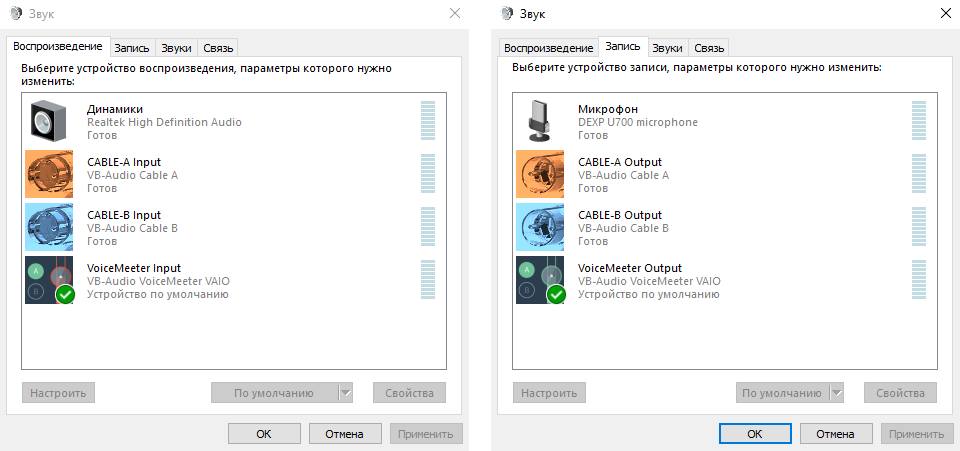Click the blue CABLE-B Input icon
This screenshot has height=451, width=960.
pyautogui.click(x=49, y=227)
